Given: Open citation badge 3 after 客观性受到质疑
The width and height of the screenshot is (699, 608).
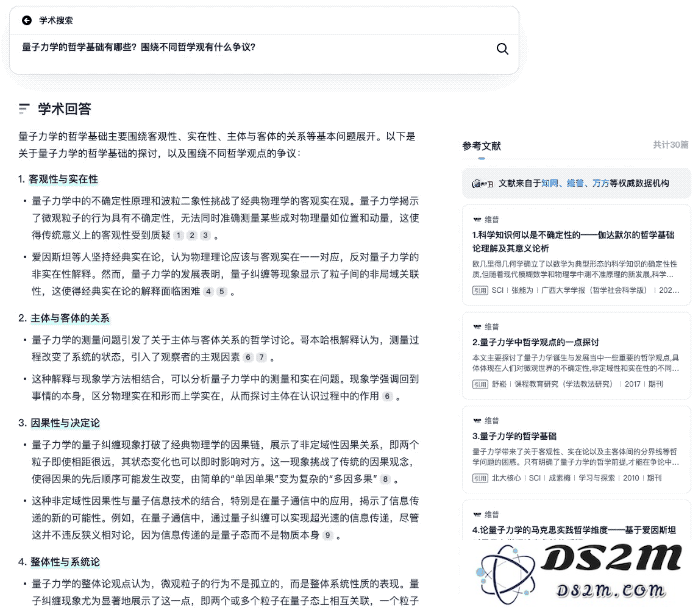Looking at the screenshot, I should 206,235.
